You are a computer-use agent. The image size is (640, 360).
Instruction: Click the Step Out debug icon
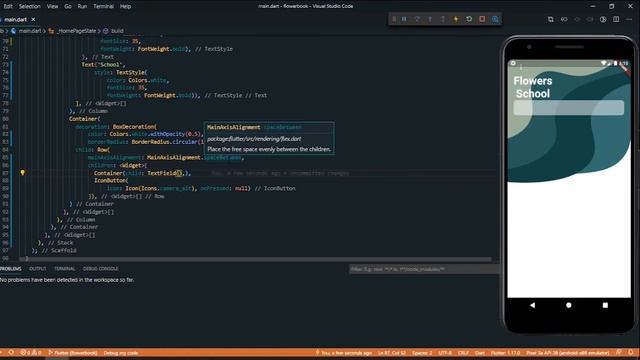click(443, 19)
